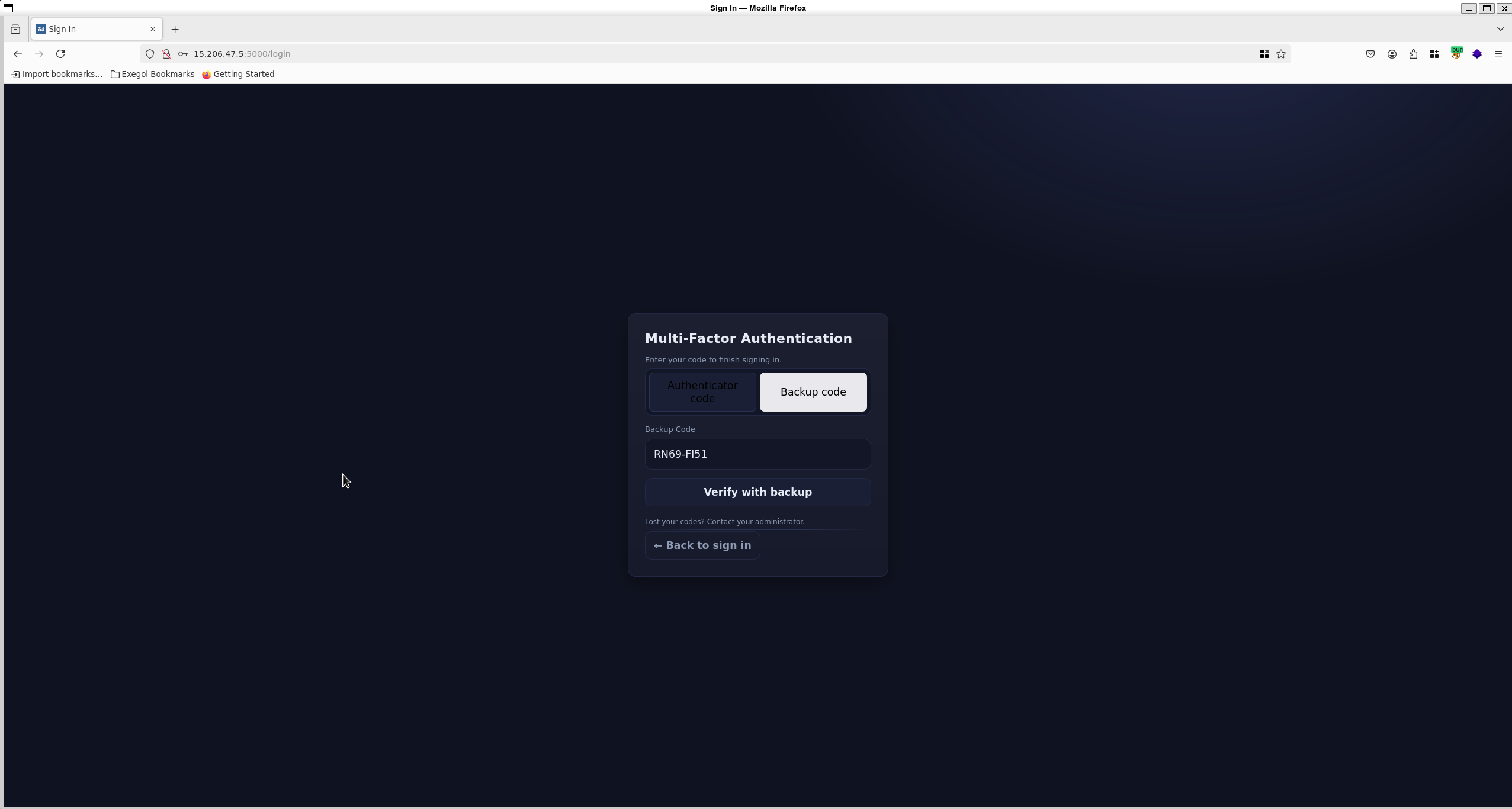Click the insecure connection lock icon
The image size is (1512, 809).
coord(166,54)
